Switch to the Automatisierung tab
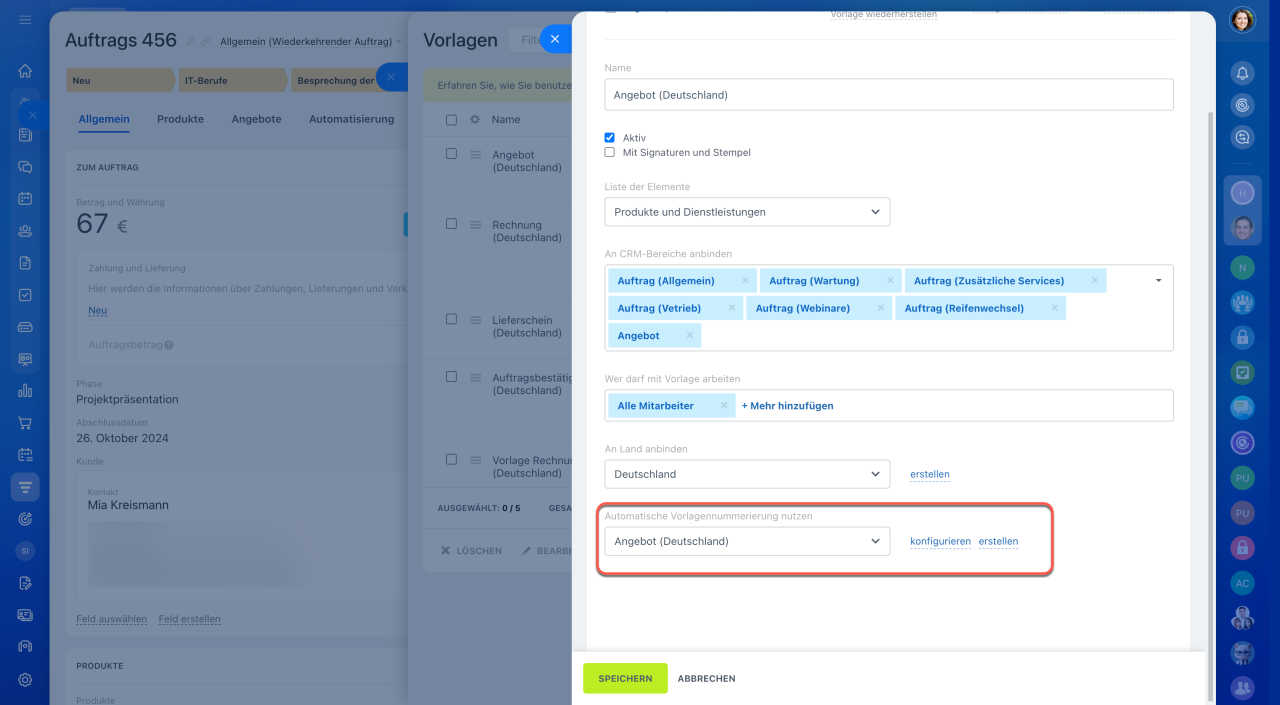 point(351,119)
